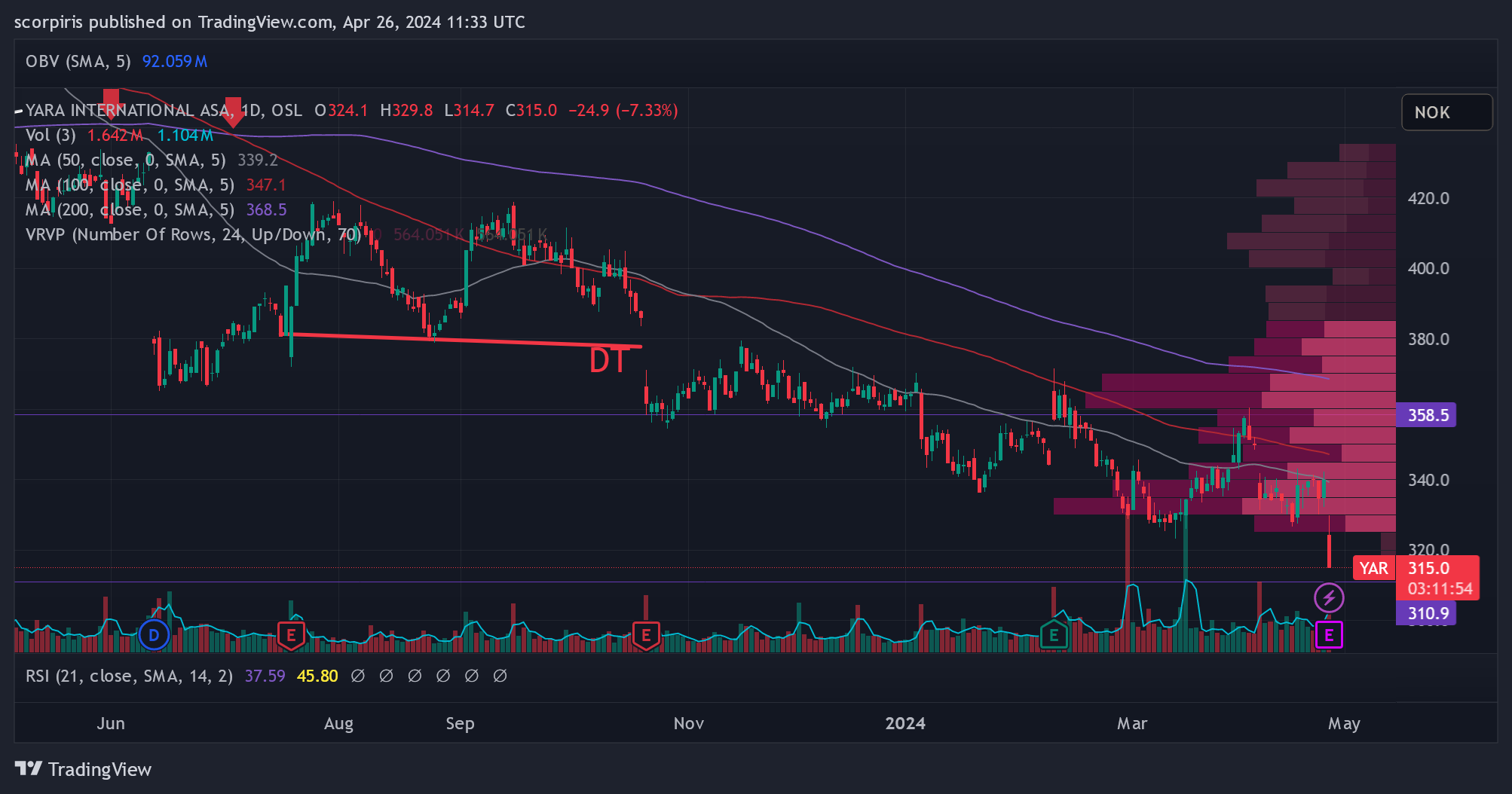
Task: Click the magenta earnings E marker near May
Action: (1329, 635)
